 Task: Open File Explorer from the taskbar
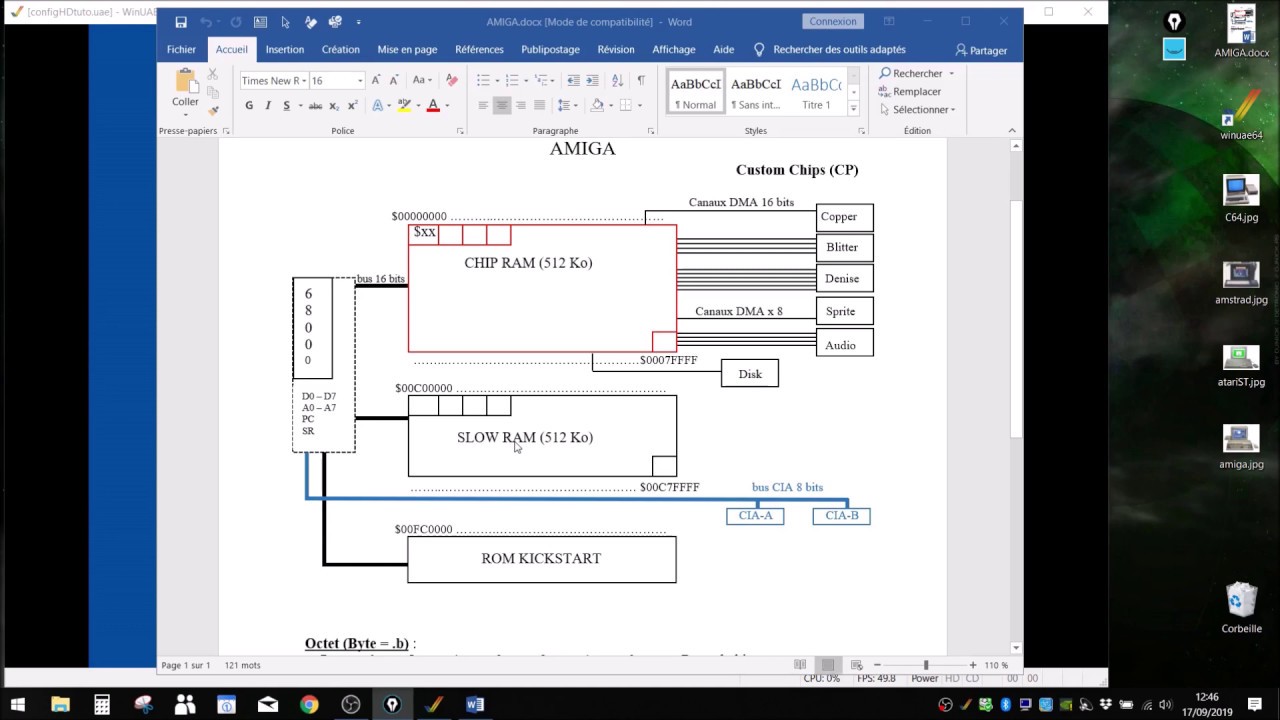pos(60,704)
